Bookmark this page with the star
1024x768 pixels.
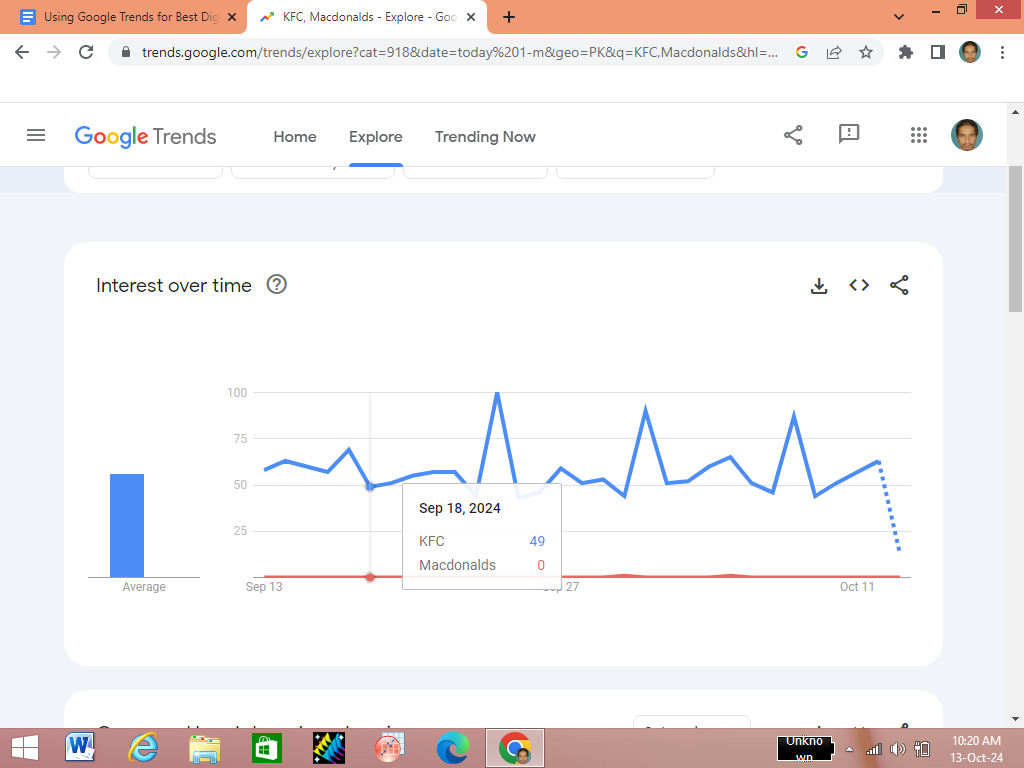tap(866, 52)
